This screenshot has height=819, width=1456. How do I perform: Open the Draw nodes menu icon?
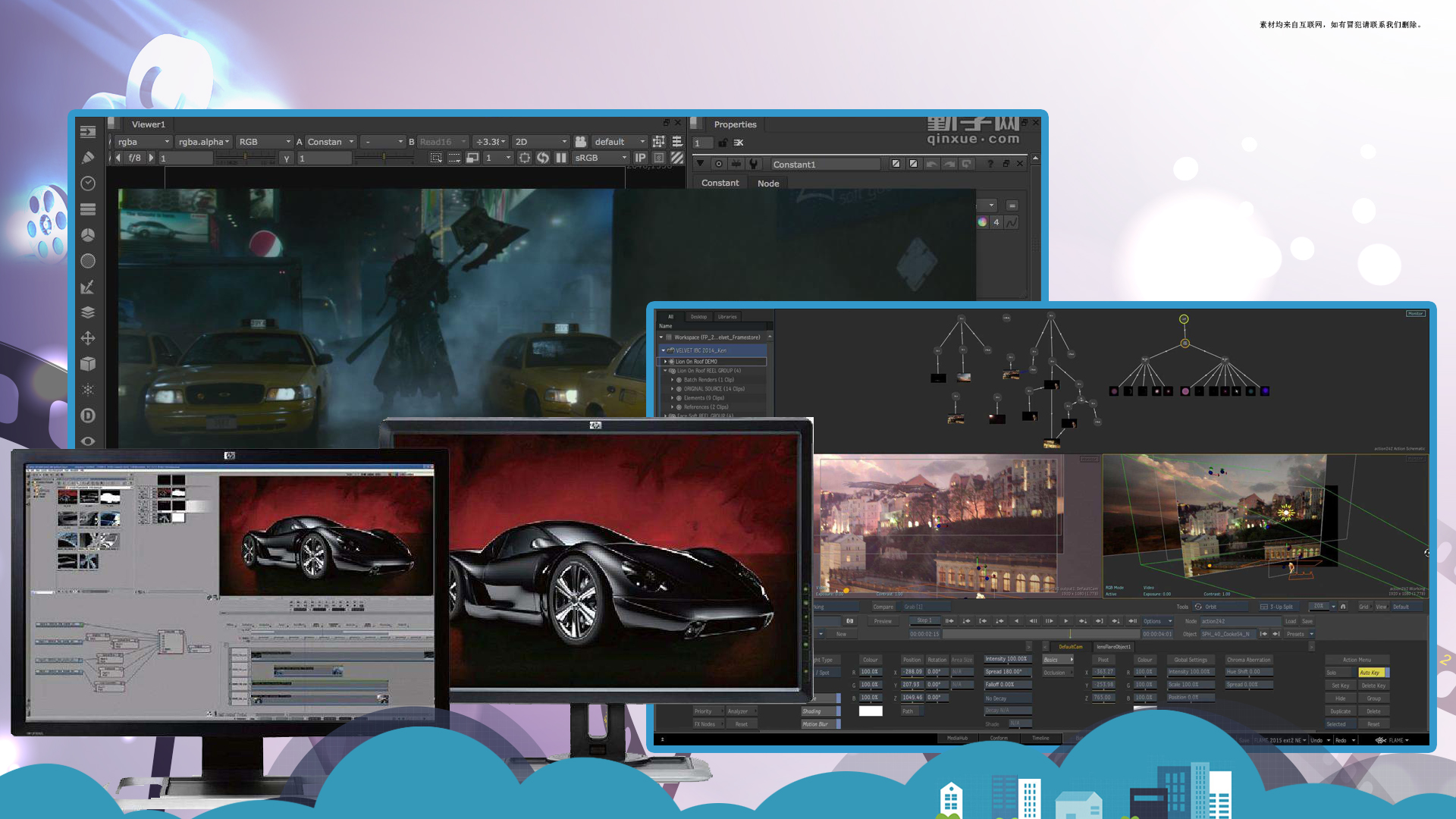point(88,158)
